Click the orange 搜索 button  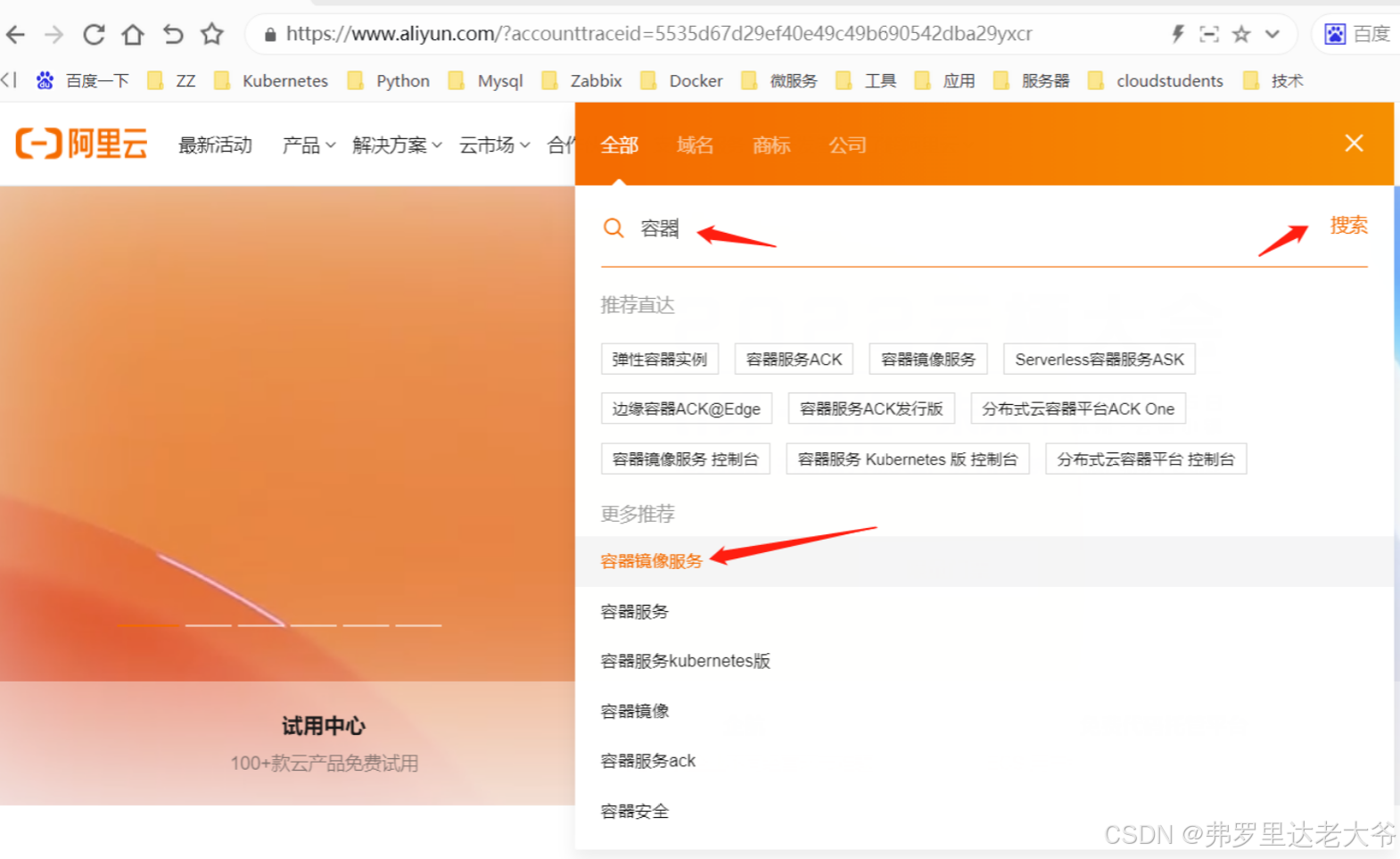[1348, 226]
